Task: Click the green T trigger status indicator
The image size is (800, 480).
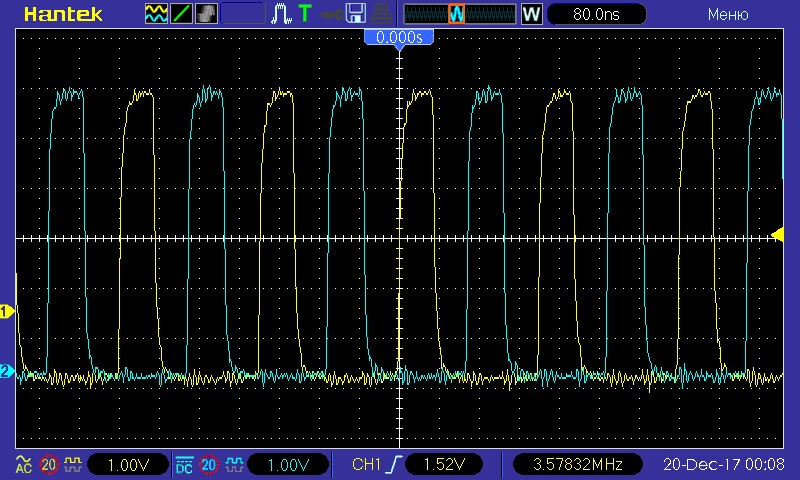Action: 305,14
